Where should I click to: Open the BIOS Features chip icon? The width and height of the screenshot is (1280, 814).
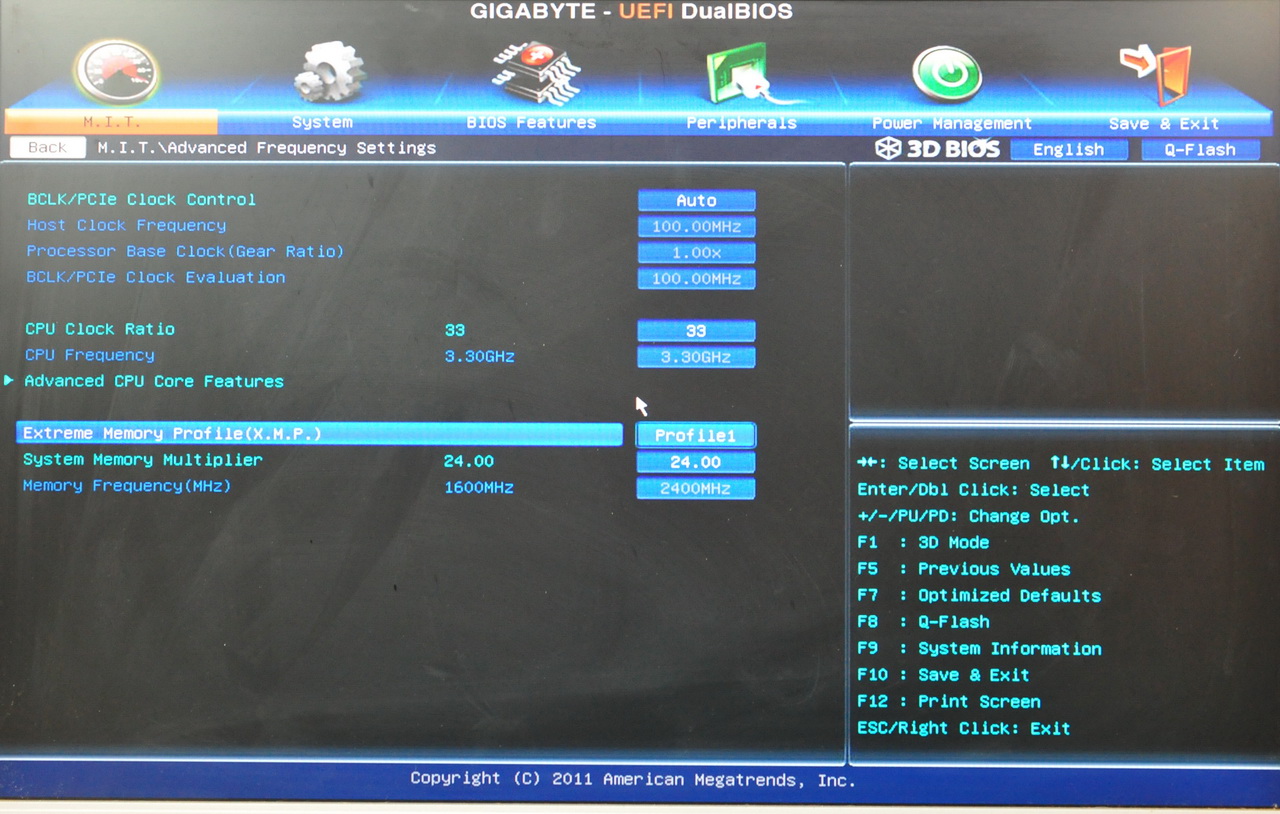coord(536,72)
